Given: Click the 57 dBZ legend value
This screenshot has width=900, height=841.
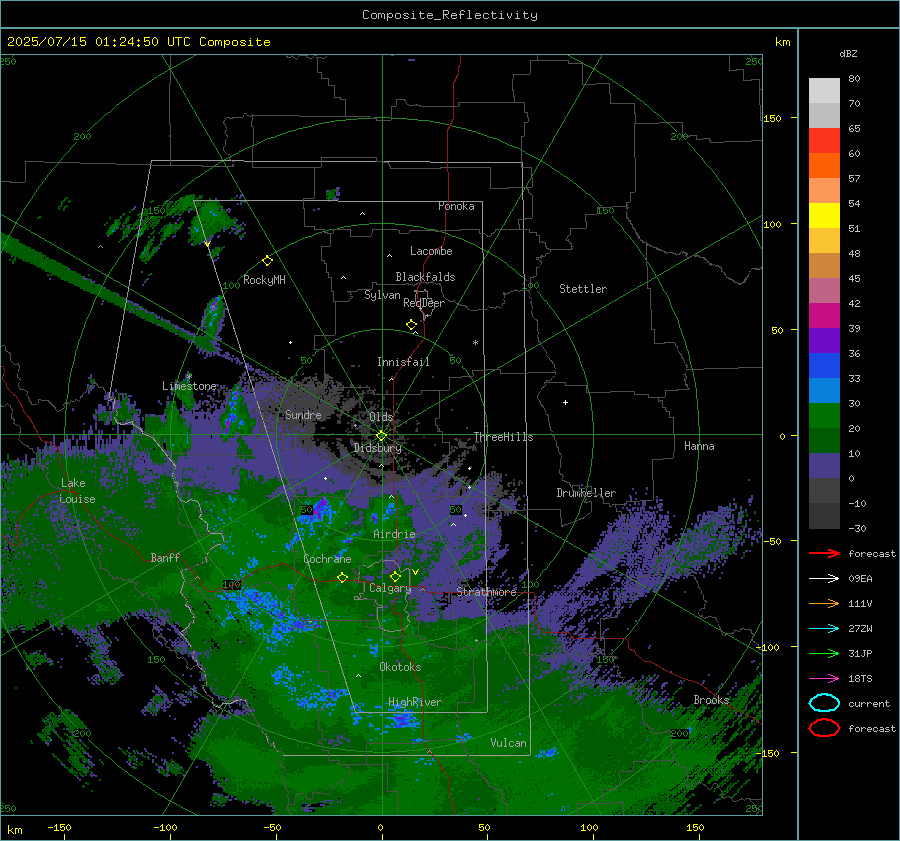Looking at the screenshot, I should [x=854, y=179].
